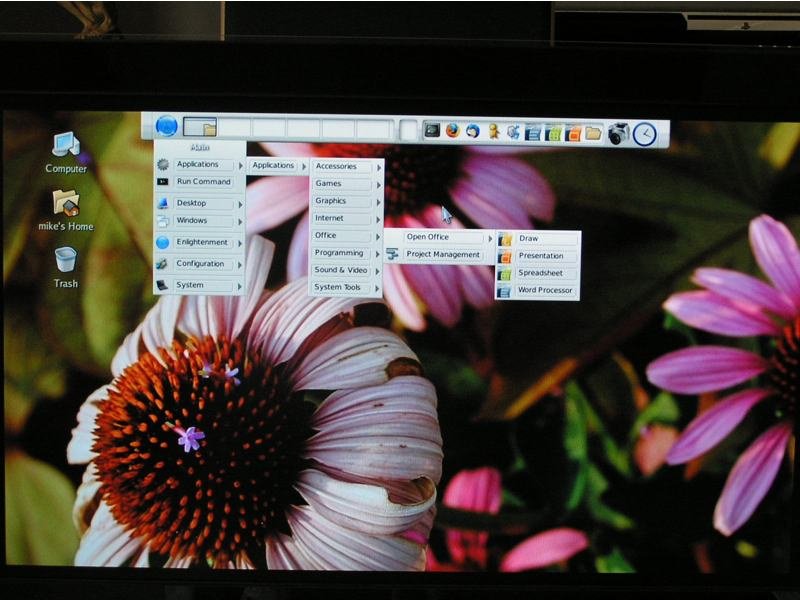Switch to the second virtual desktop in pager
The width and height of the screenshot is (800, 600).
tap(234, 128)
